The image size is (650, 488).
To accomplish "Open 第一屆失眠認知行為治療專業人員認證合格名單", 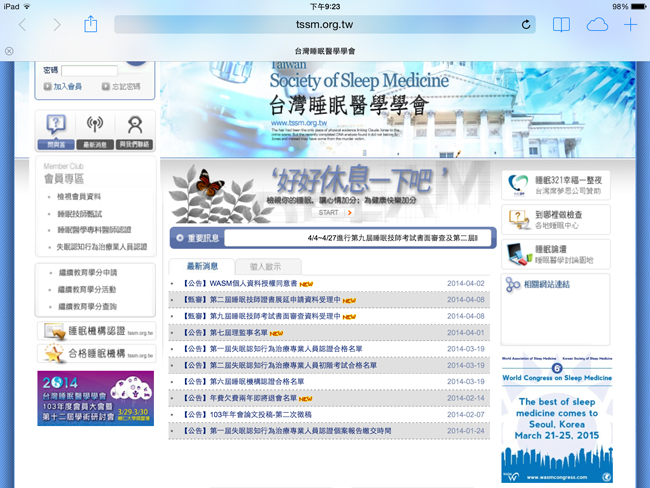I will click(272, 349).
